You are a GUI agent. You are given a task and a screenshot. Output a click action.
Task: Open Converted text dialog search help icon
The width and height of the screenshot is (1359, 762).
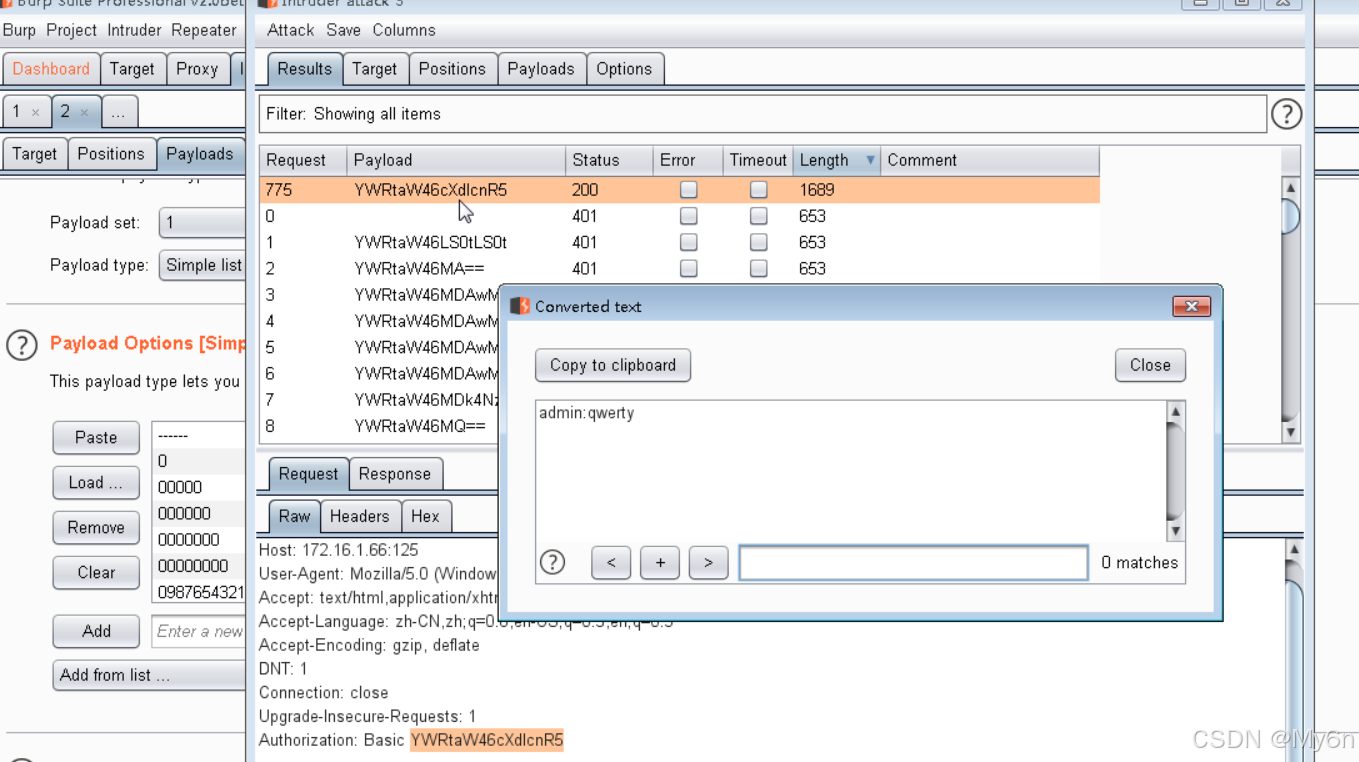pos(552,562)
